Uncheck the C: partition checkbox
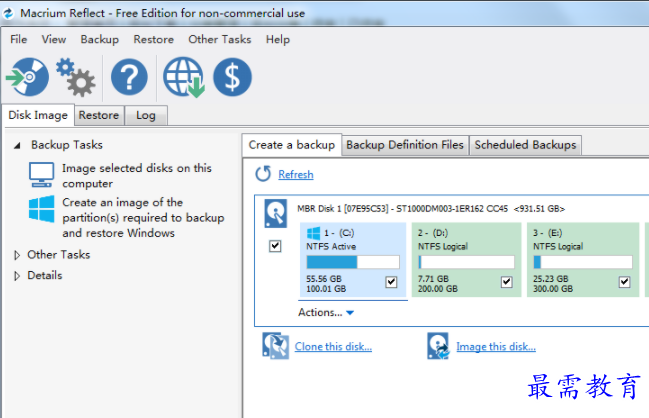The width and height of the screenshot is (649, 418). [x=391, y=282]
